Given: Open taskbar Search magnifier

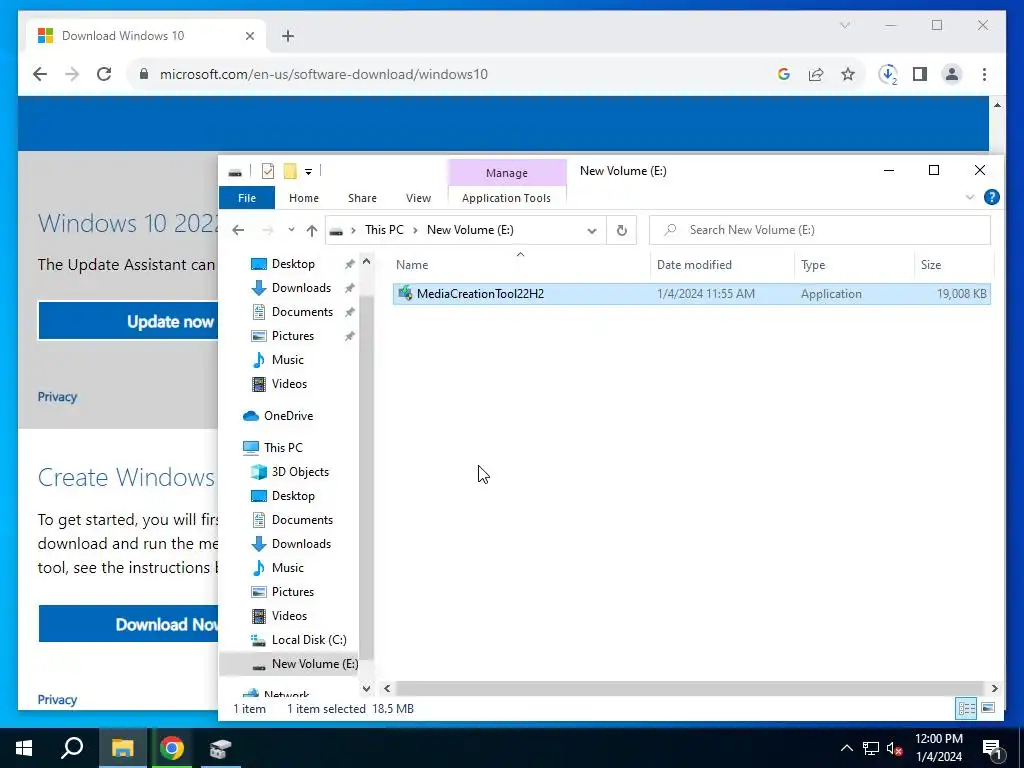Looking at the screenshot, I should pyautogui.click(x=72, y=748).
